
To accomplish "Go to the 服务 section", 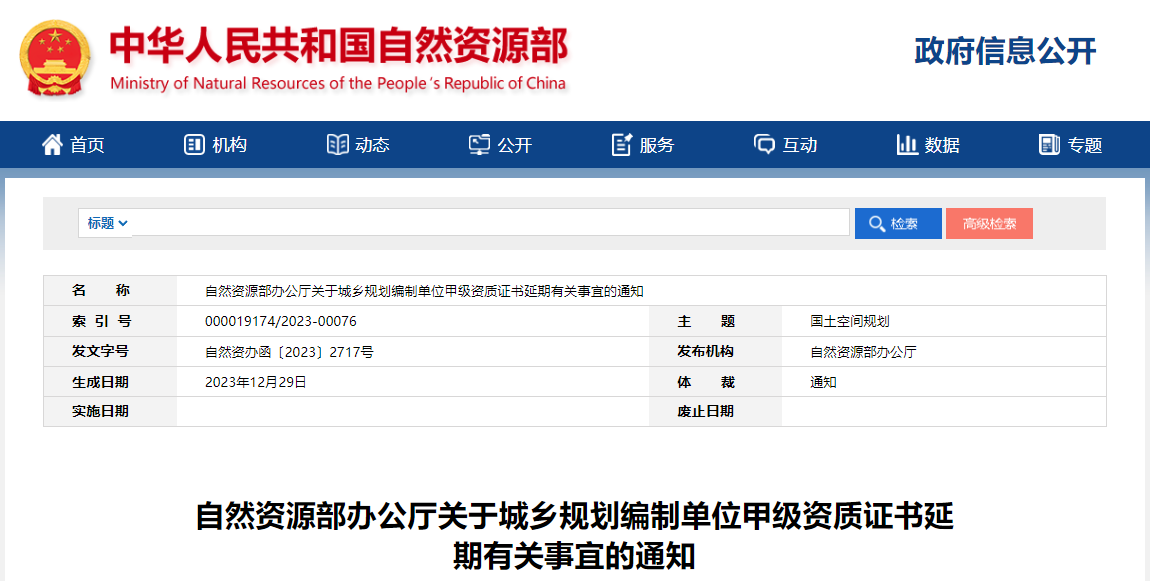I will (656, 145).
